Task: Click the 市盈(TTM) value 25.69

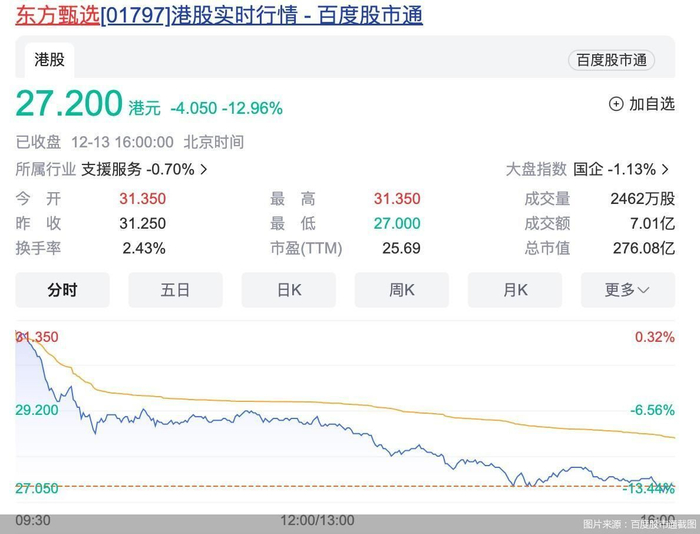Action: click(x=401, y=248)
